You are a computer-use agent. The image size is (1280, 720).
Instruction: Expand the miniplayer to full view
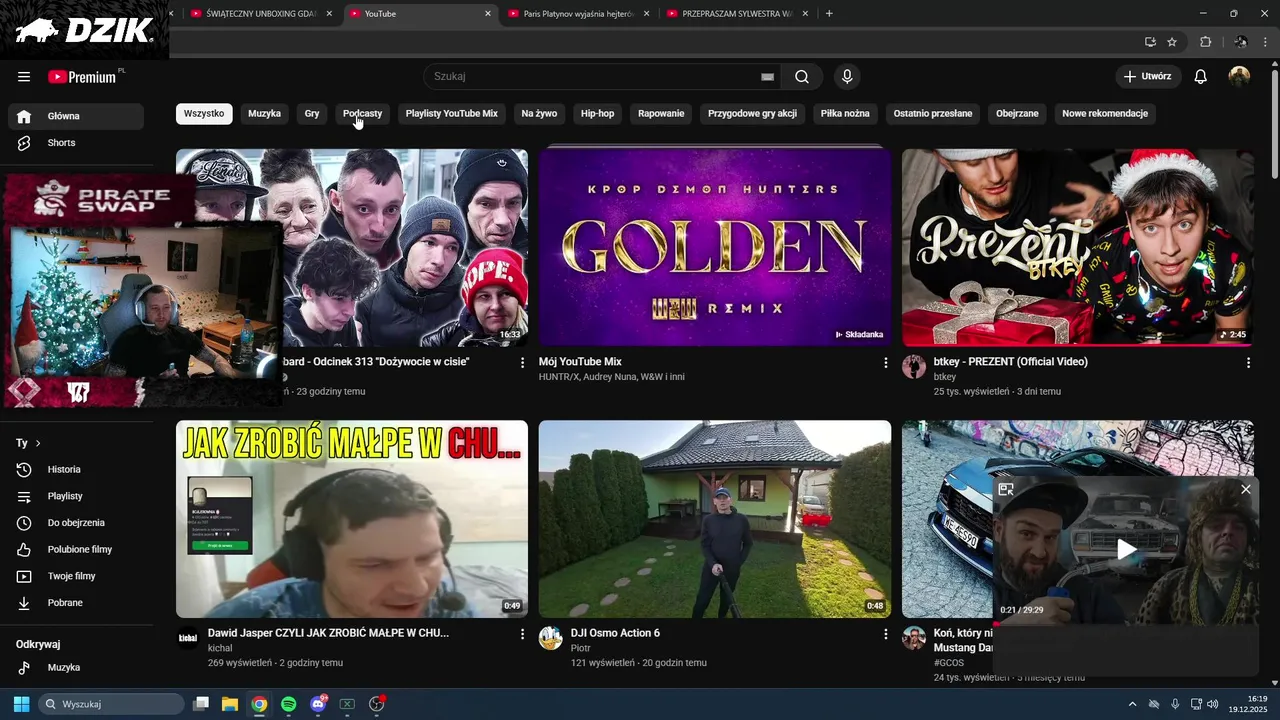coord(1006,489)
